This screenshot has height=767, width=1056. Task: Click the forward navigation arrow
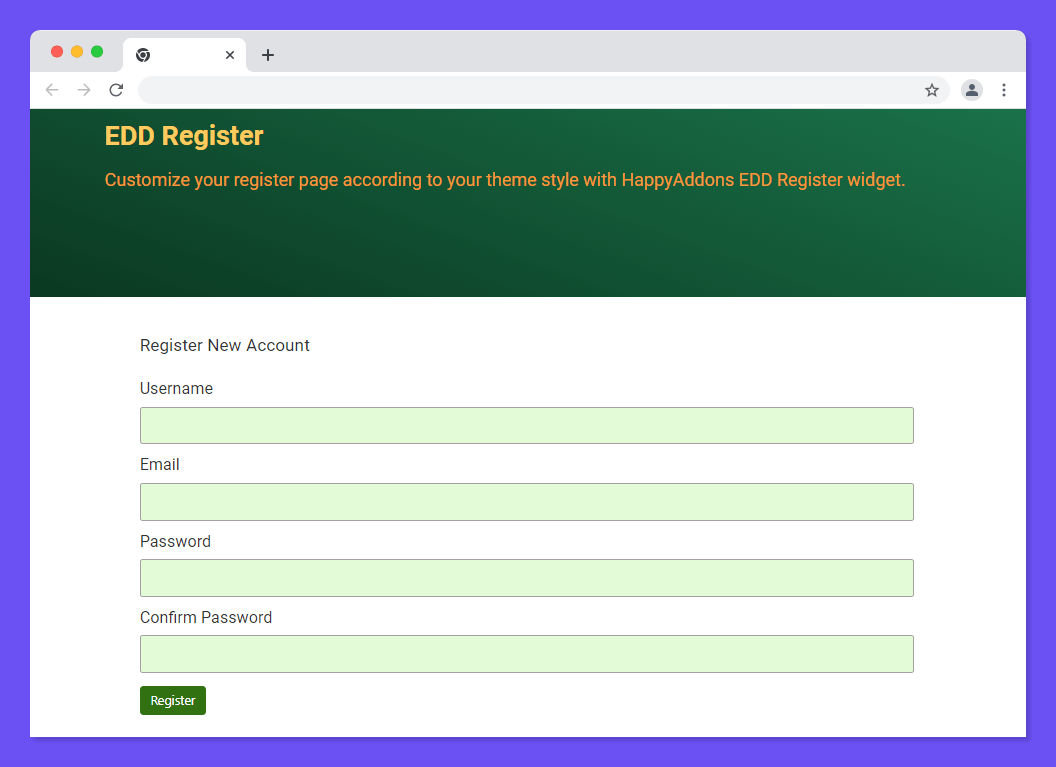84,90
